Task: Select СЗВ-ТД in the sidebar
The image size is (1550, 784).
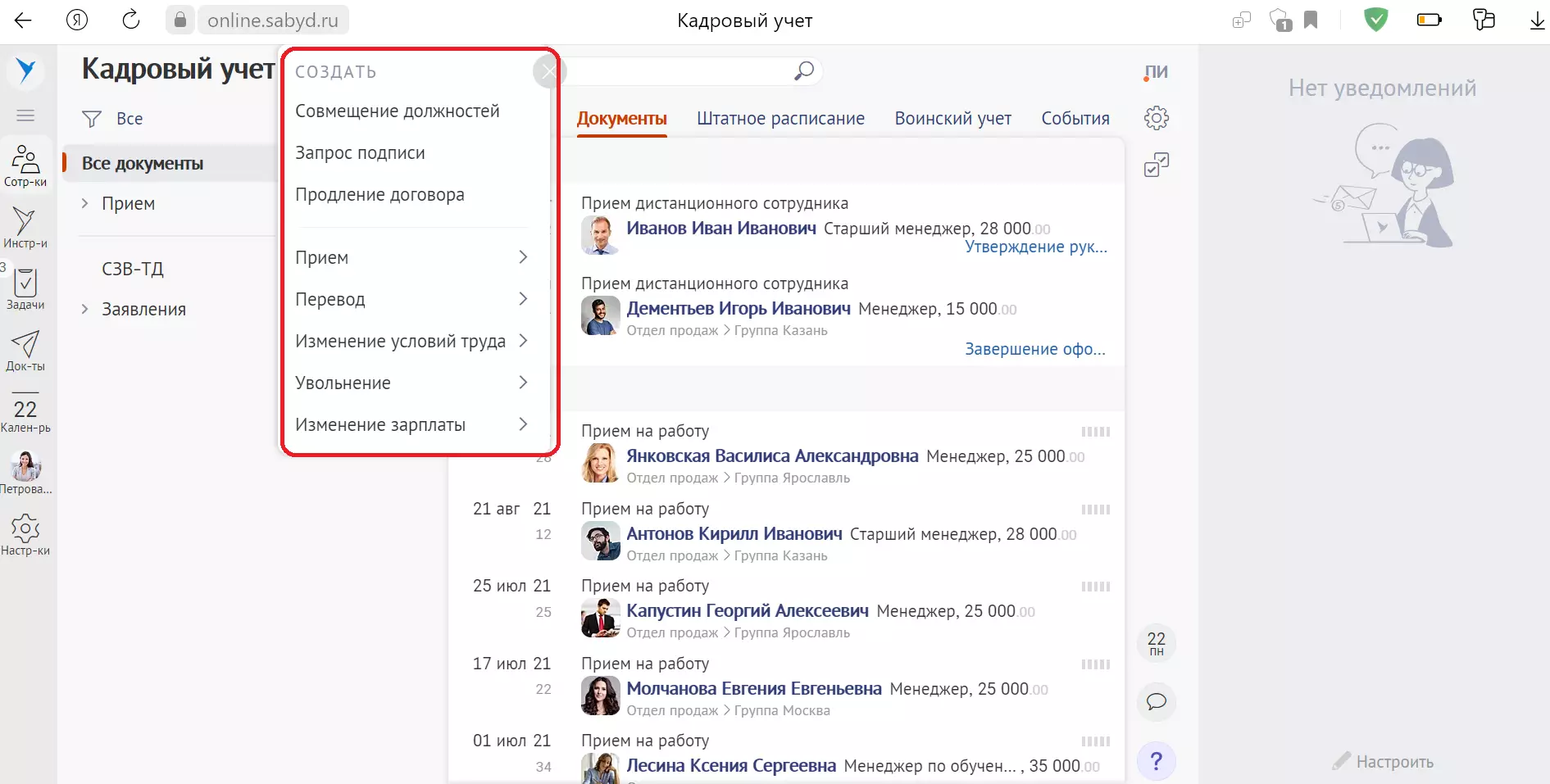Action: click(x=133, y=269)
